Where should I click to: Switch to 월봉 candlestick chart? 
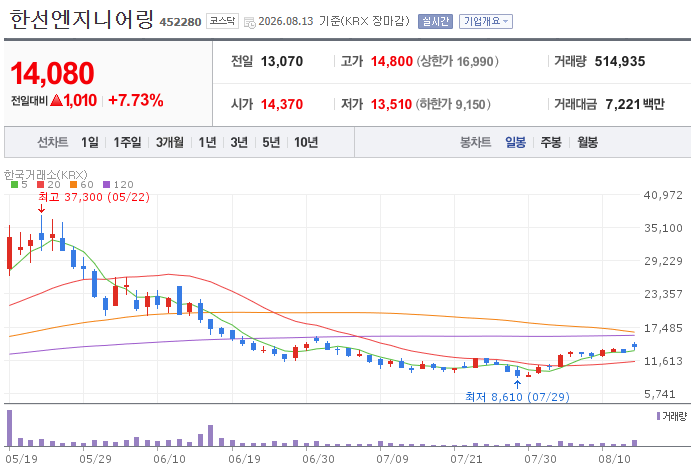(x=587, y=142)
